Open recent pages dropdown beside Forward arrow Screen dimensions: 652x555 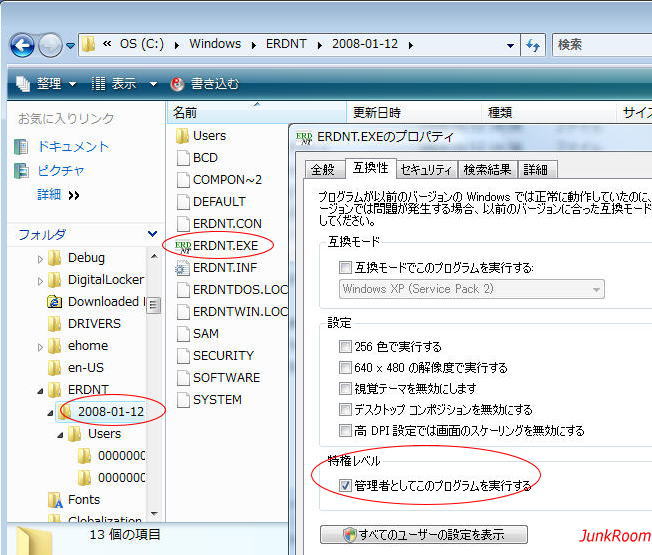click(x=70, y=46)
